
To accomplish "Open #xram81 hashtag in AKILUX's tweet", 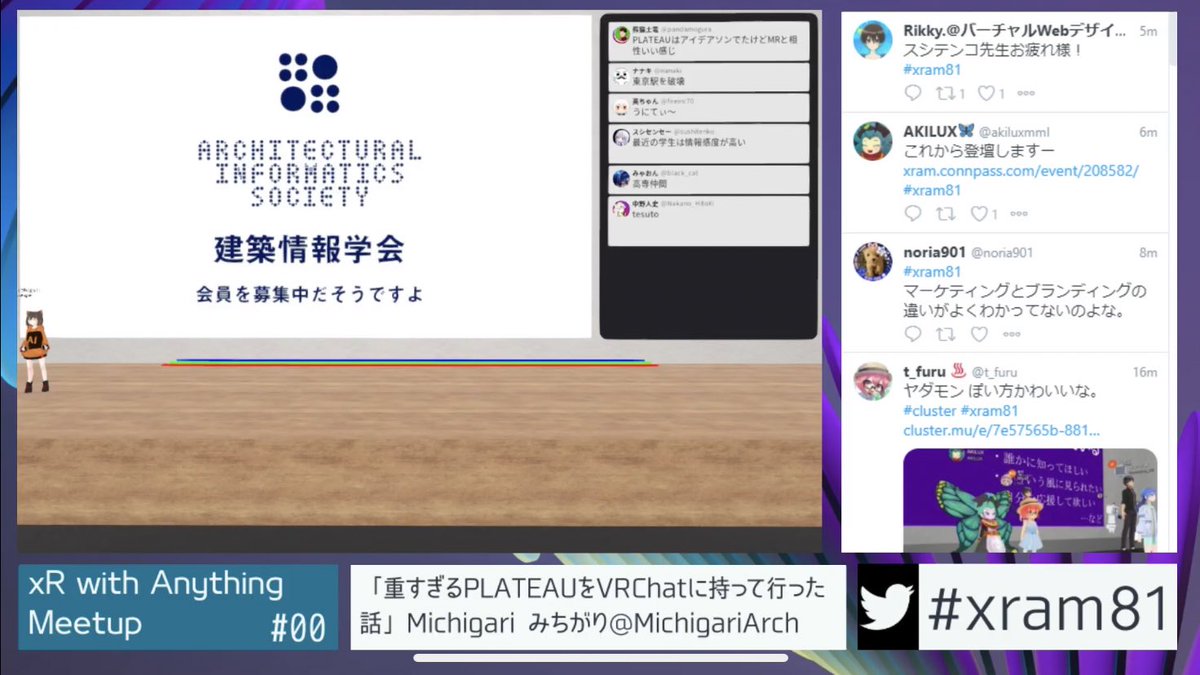I will (x=931, y=190).
